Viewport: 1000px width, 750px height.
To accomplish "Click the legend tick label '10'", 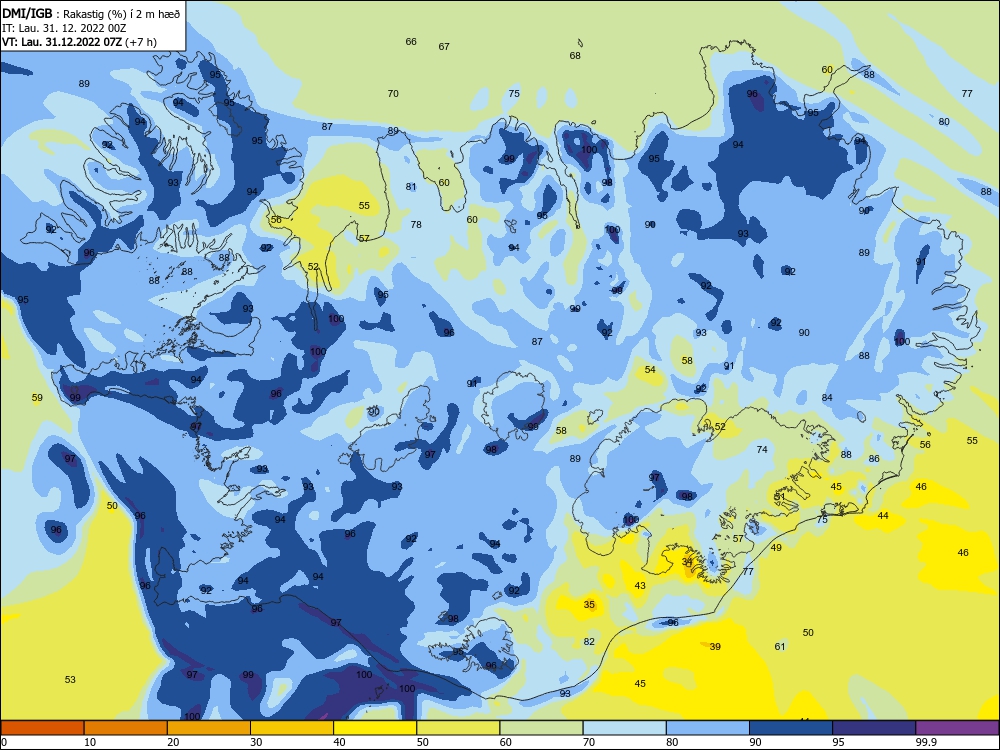I will (90, 742).
